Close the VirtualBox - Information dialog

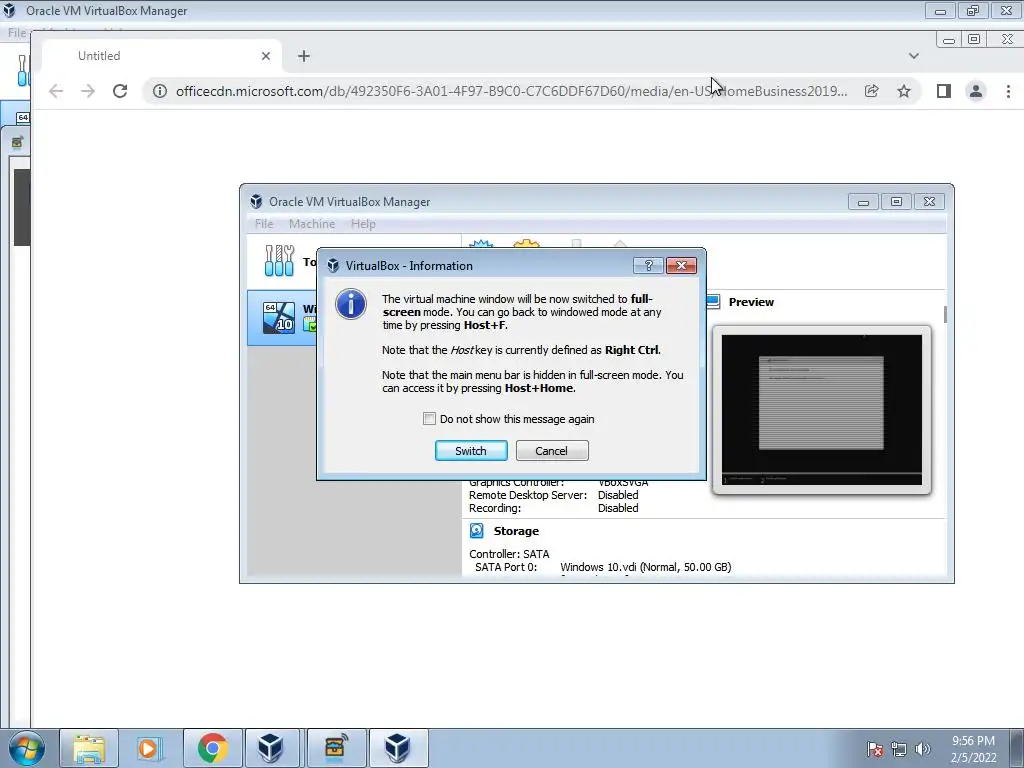[681, 265]
